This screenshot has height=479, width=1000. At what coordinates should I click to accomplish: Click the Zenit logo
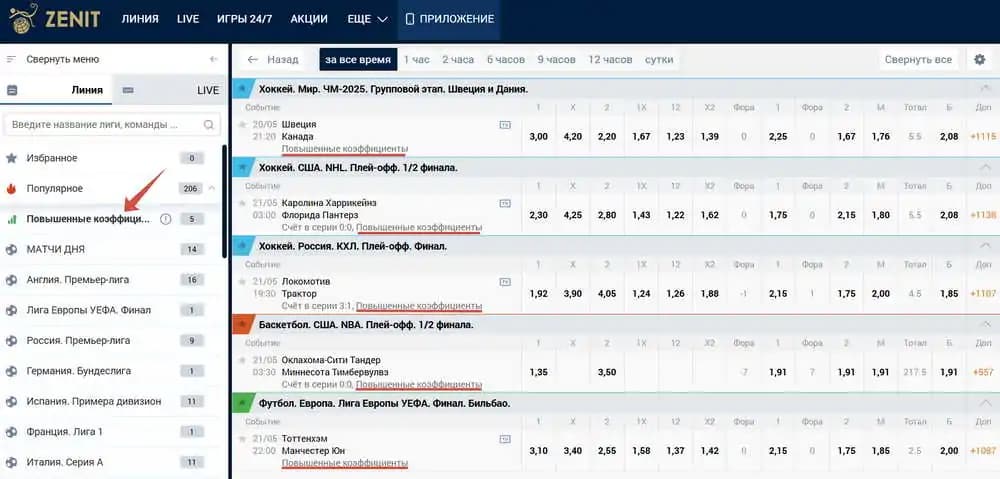54,18
